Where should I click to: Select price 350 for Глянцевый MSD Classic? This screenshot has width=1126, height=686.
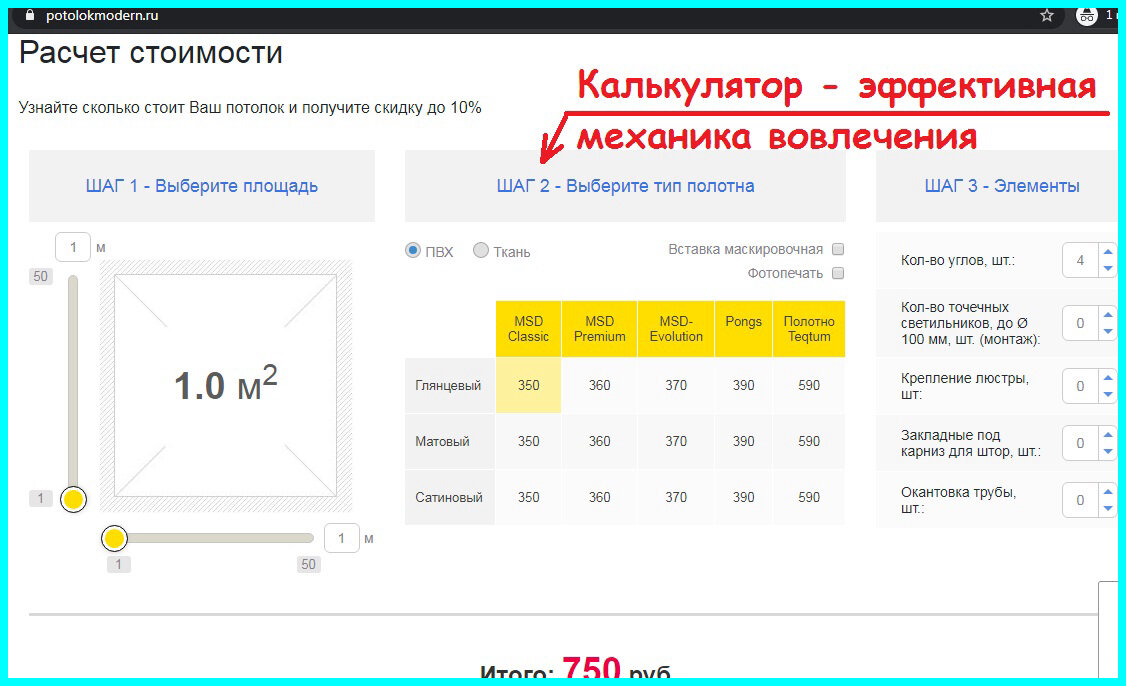click(x=528, y=385)
